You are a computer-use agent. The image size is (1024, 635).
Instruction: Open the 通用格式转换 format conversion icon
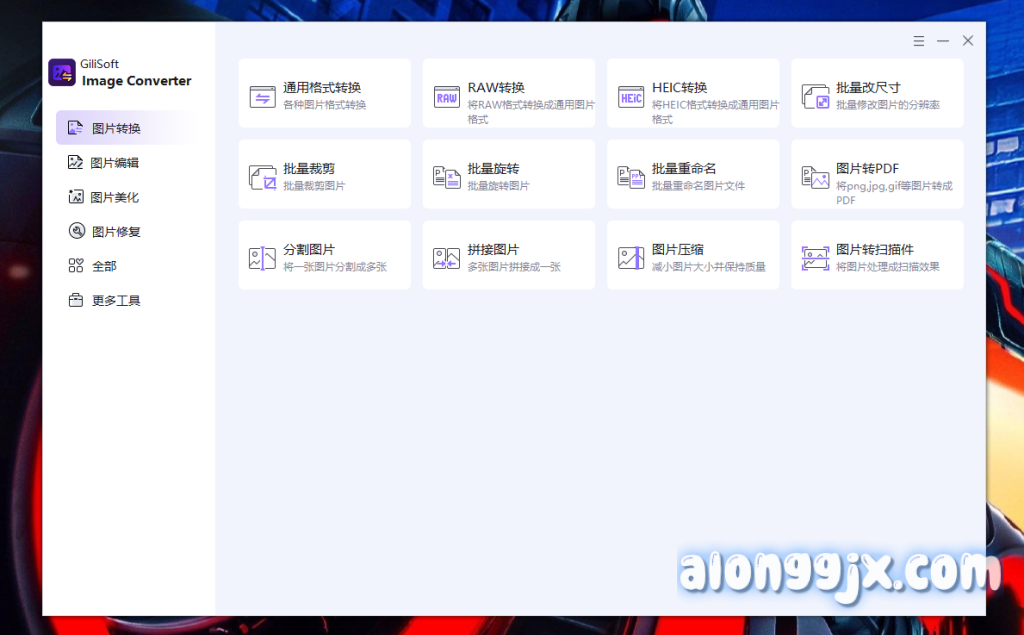tap(262, 96)
